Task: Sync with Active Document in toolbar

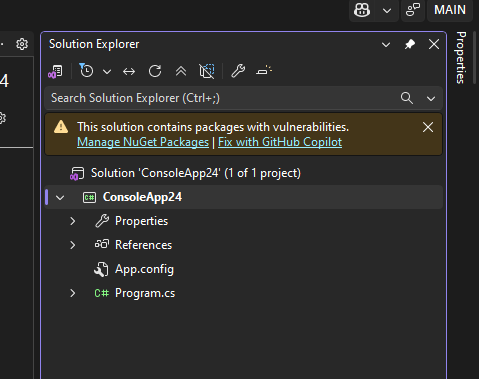Action: tap(129, 71)
